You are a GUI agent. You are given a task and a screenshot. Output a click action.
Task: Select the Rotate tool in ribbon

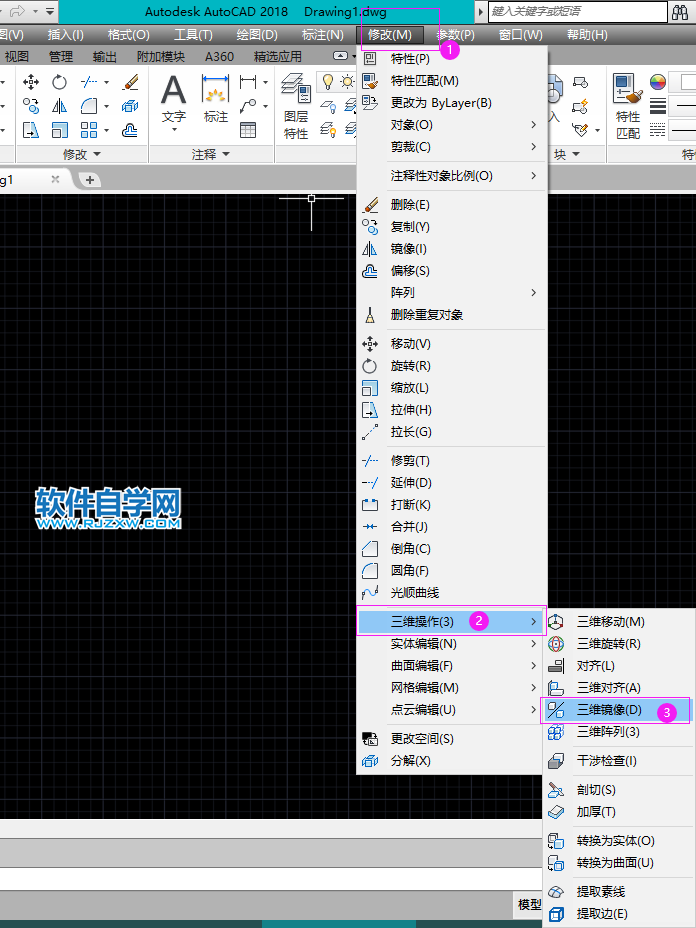pyautogui.click(x=59, y=82)
